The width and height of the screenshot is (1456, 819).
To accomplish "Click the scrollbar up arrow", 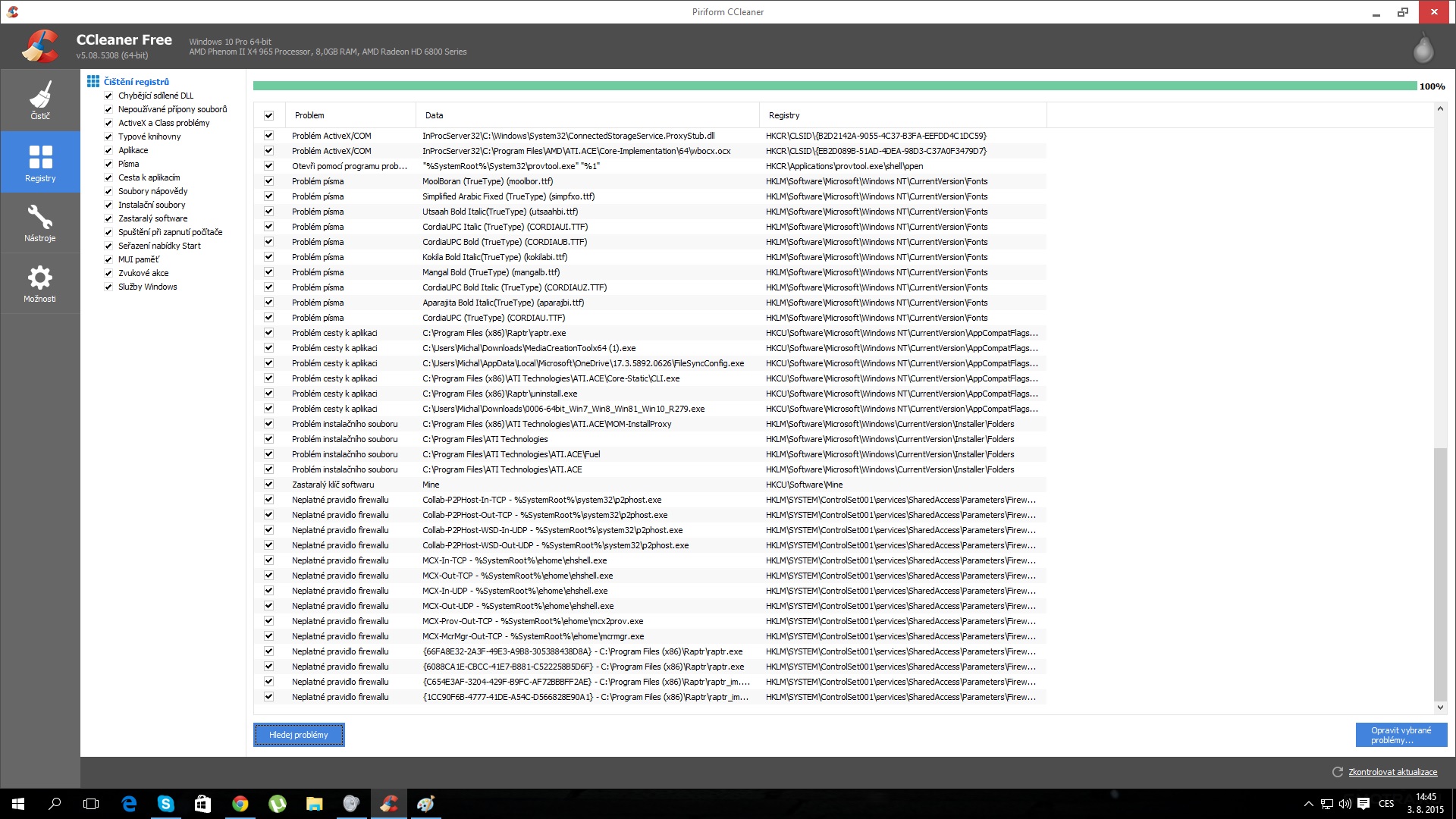I will click(1440, 109).
